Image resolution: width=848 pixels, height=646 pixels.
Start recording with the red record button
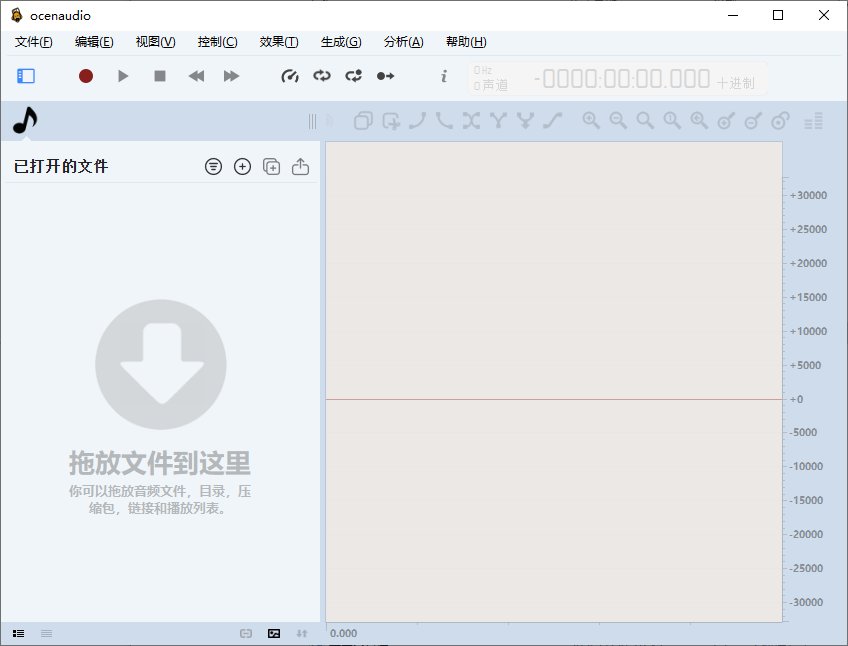pyautogui.click(x=86, y=76)
